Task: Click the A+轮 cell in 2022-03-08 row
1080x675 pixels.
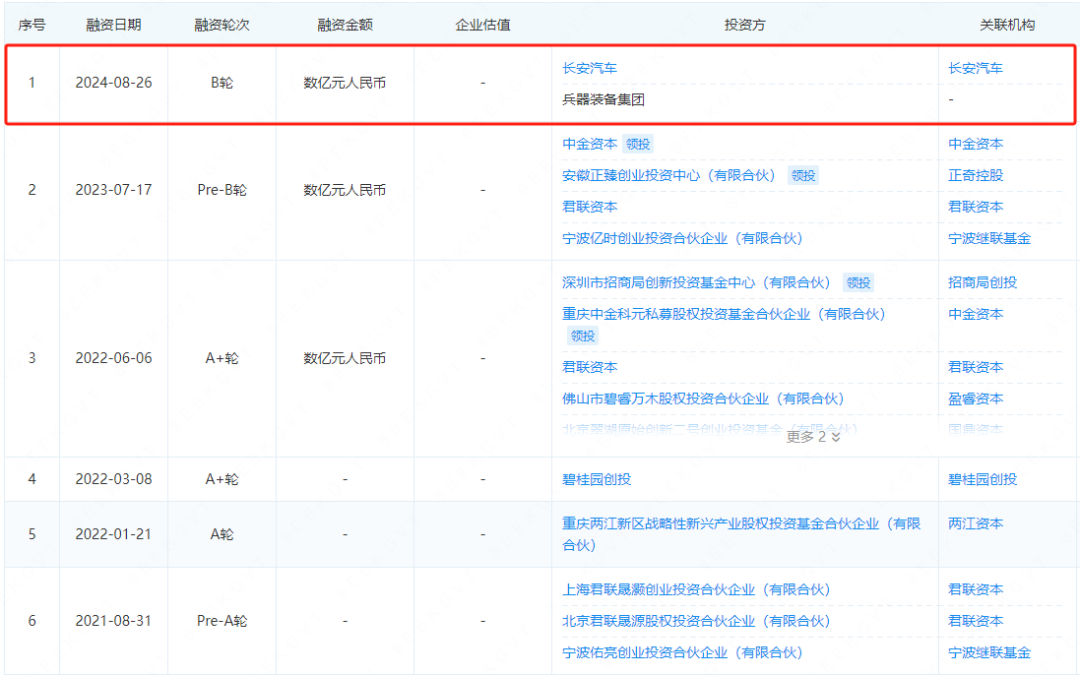Action: [x=222, y=479]
